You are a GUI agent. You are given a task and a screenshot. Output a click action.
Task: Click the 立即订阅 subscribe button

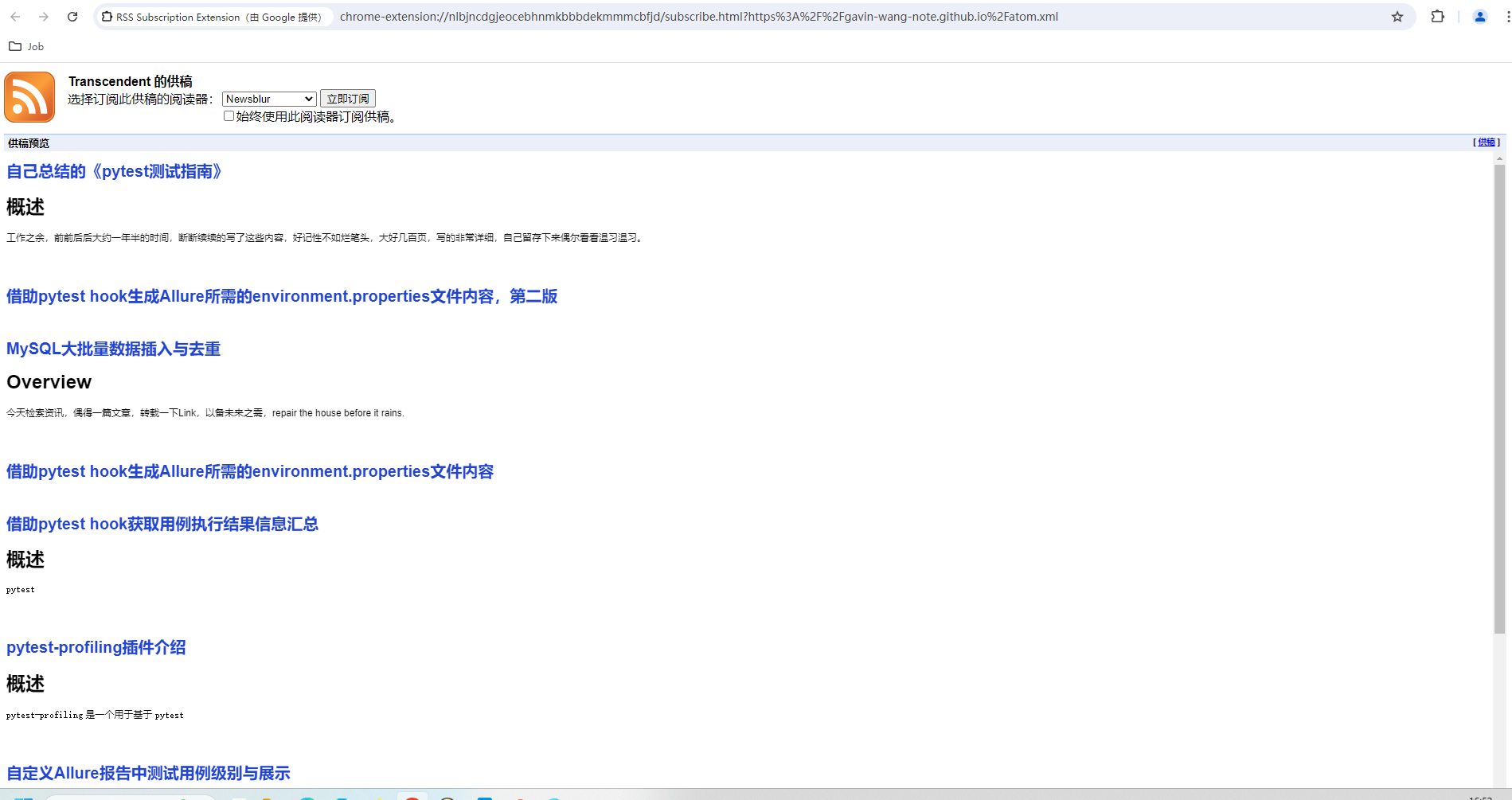click(347, 99)
